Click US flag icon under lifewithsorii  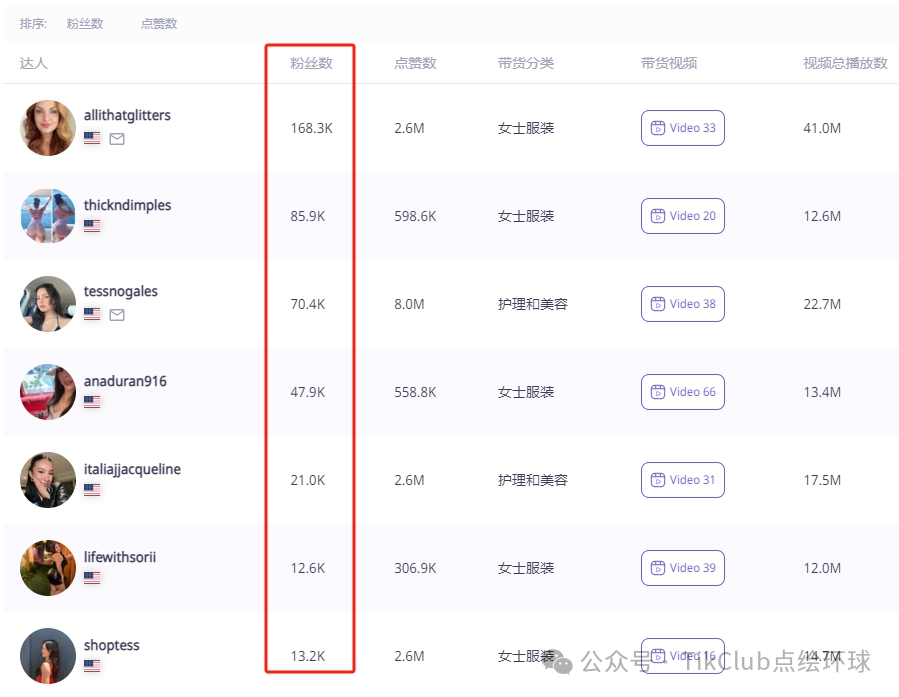click(92, 578)
